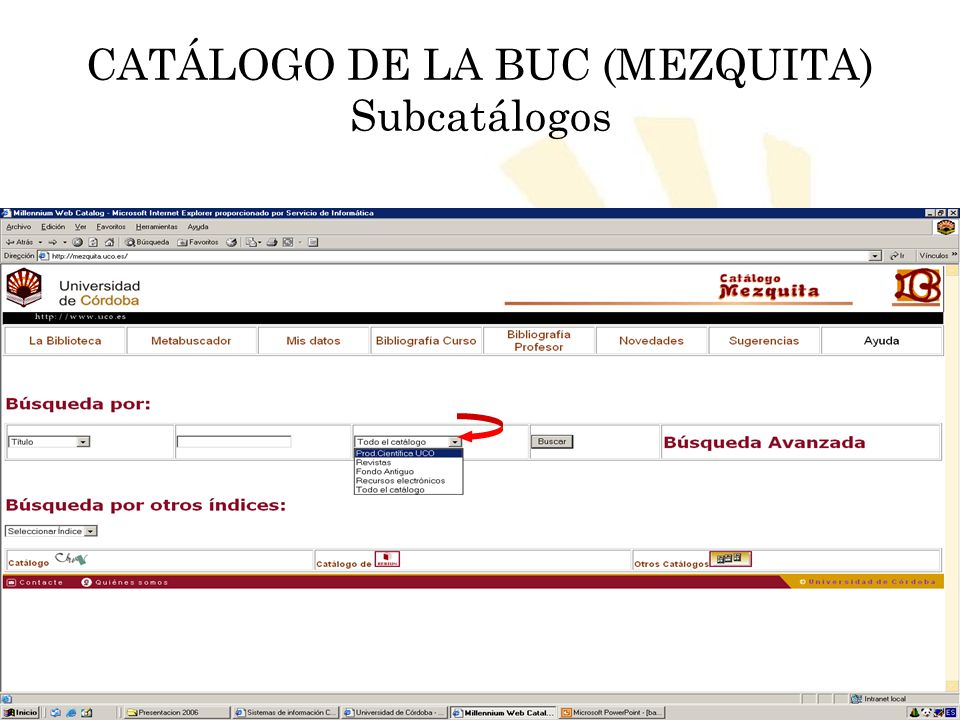Open the Búsqueda toolbar button
Screen dimensions: 960x720
147,242
